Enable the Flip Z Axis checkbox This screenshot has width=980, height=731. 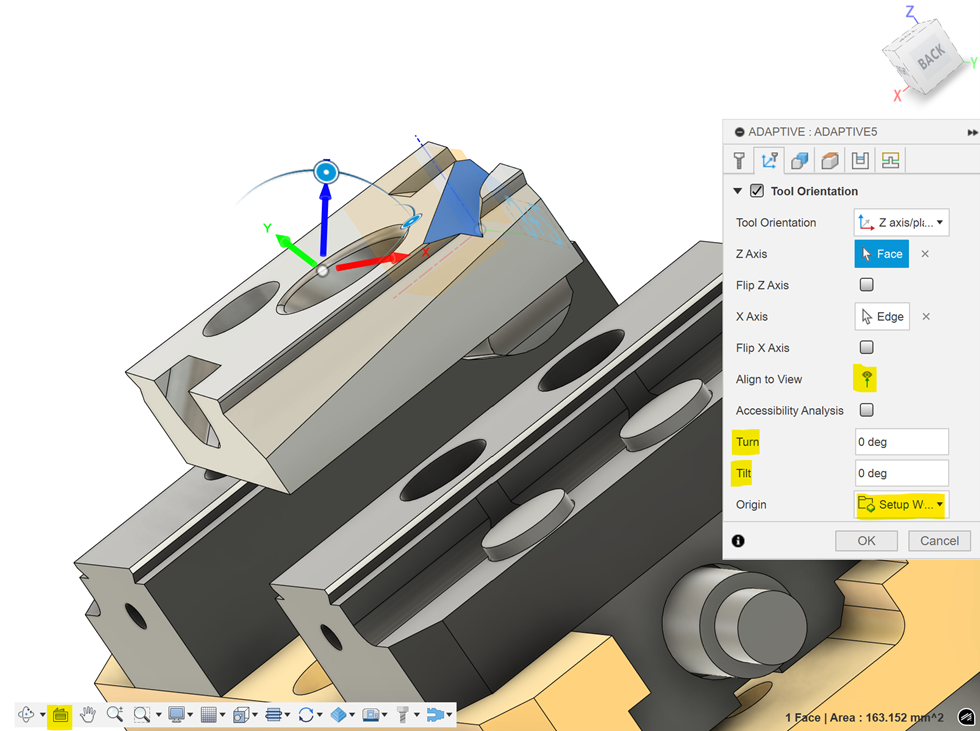click(x=866, y=285)
